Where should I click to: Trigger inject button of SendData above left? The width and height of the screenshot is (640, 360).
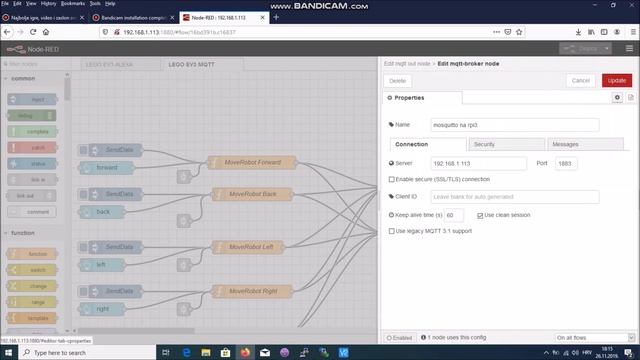83,247
